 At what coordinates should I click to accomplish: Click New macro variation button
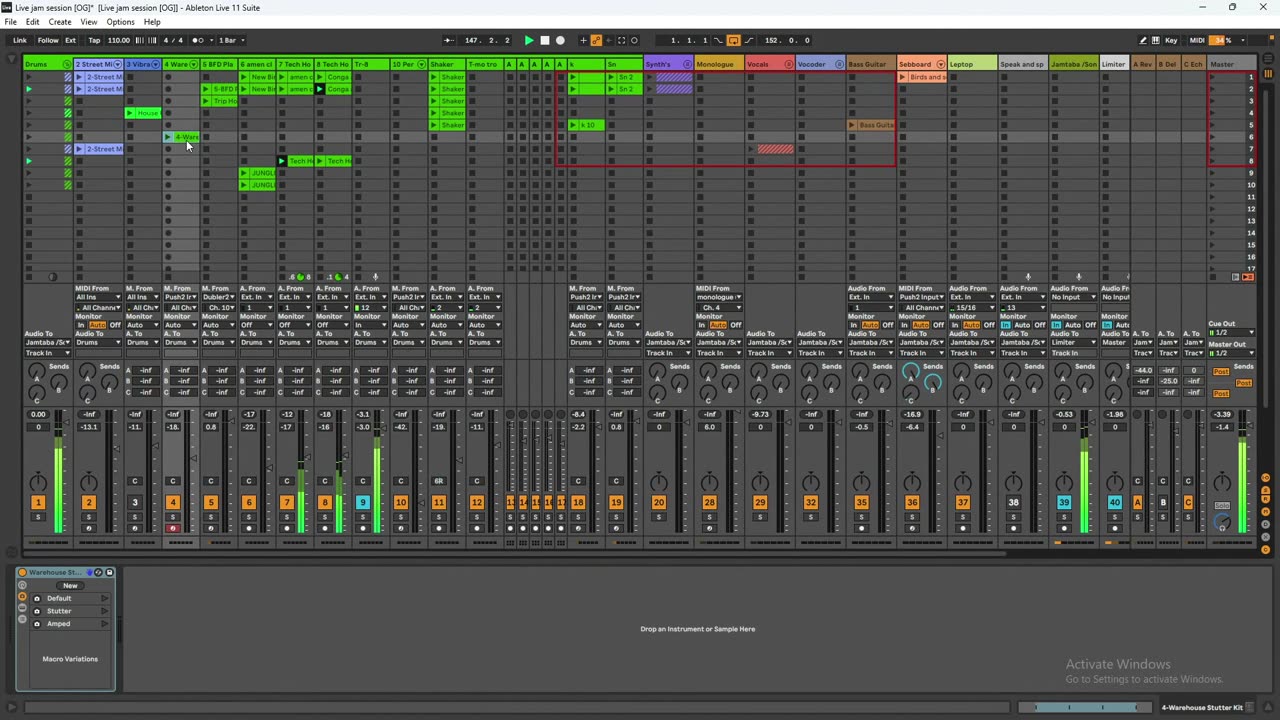pos(70,586)
